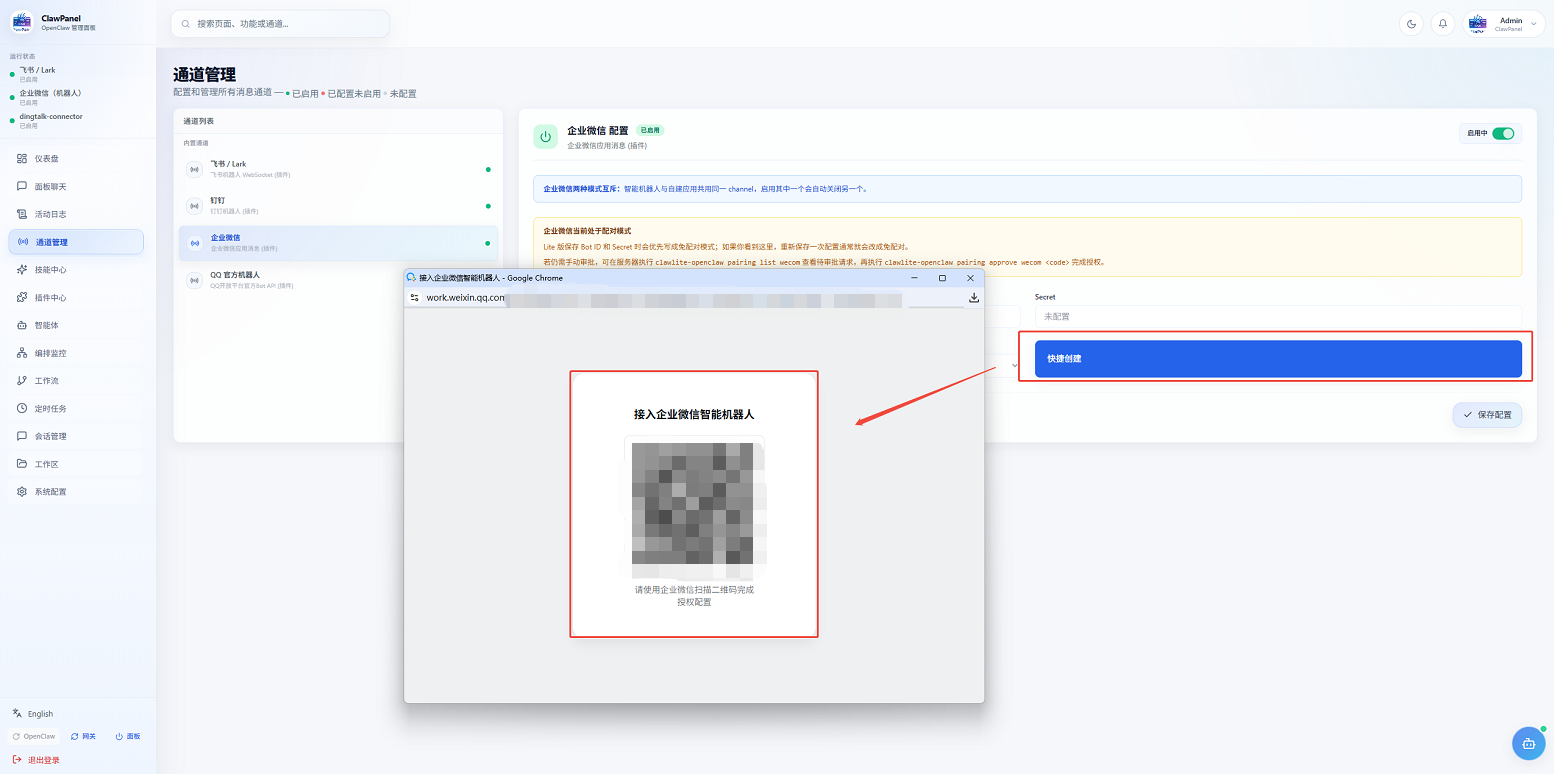
Task: Click the 定时任务 clock icon
Action: (x=22, y=408)
